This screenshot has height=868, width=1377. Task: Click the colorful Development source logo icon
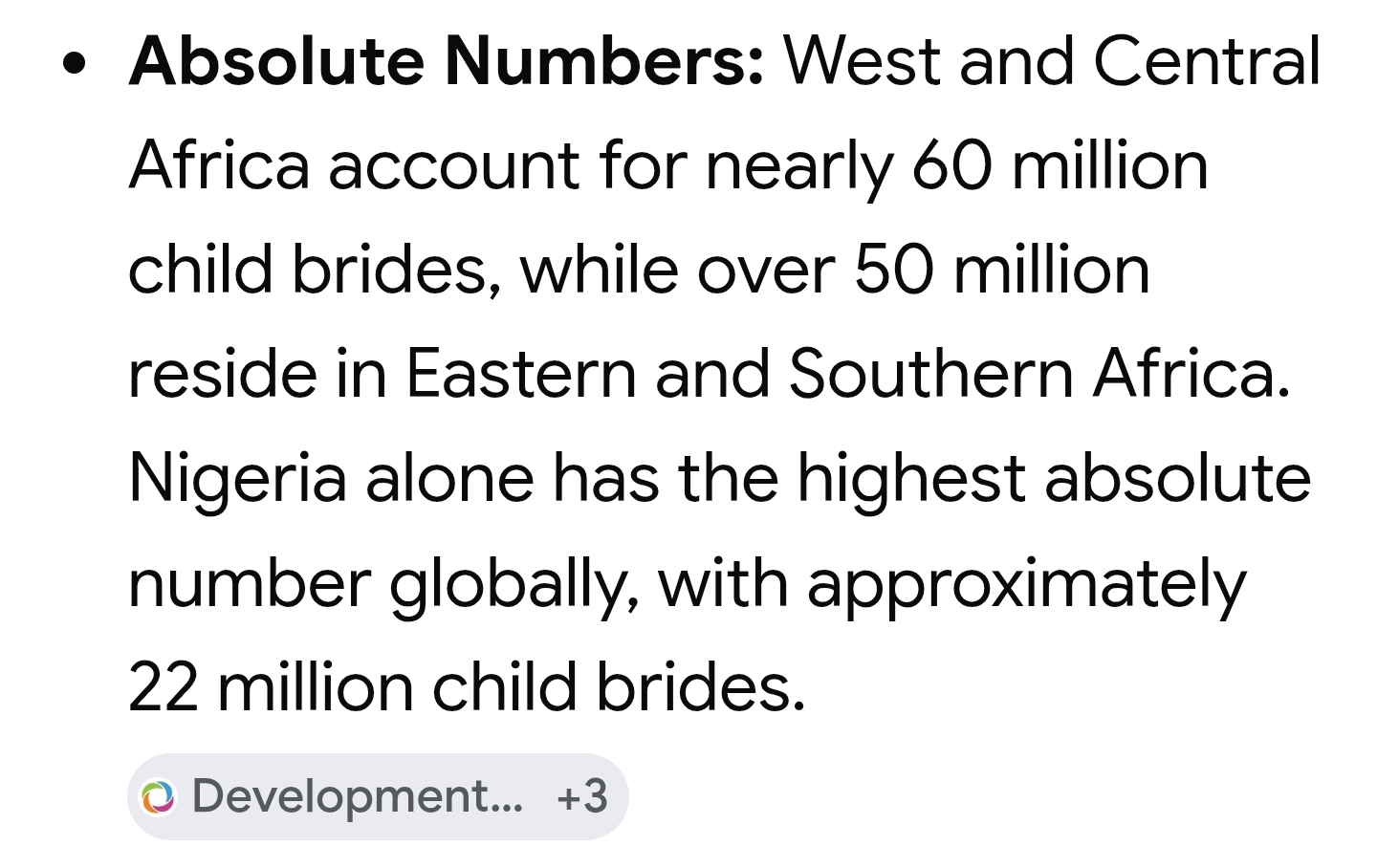coord(159,797)
